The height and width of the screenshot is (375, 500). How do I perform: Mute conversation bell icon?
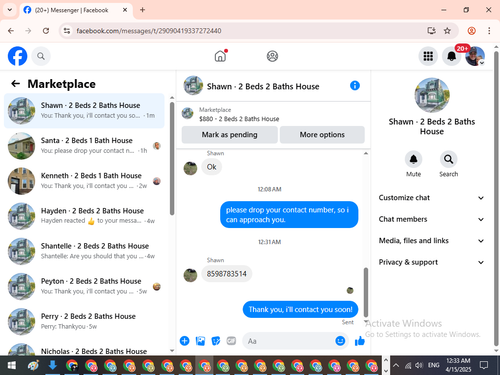click(x=413, y=159)
